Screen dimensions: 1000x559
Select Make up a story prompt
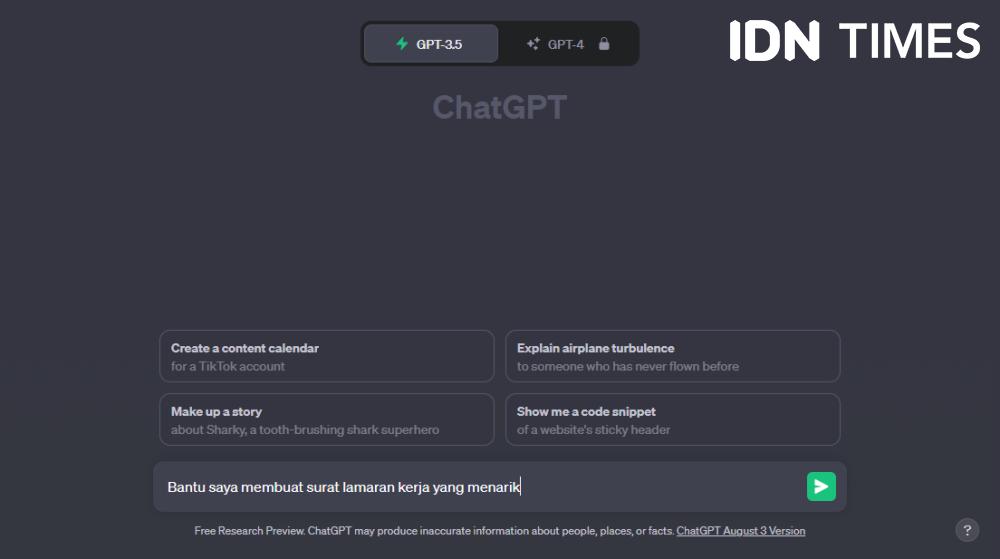[x=327, y=419]
